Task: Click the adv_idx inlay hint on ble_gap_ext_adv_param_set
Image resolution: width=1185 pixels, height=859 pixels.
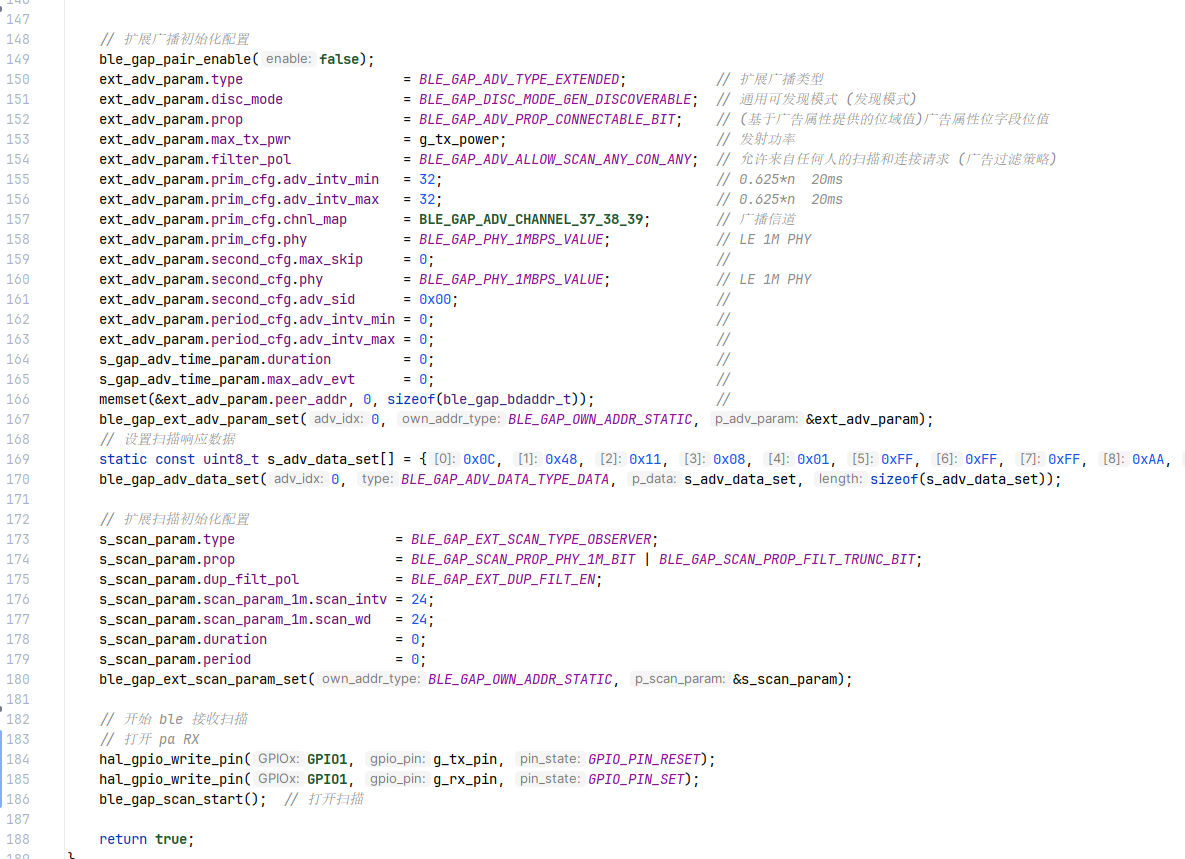Action: point(340,419)
